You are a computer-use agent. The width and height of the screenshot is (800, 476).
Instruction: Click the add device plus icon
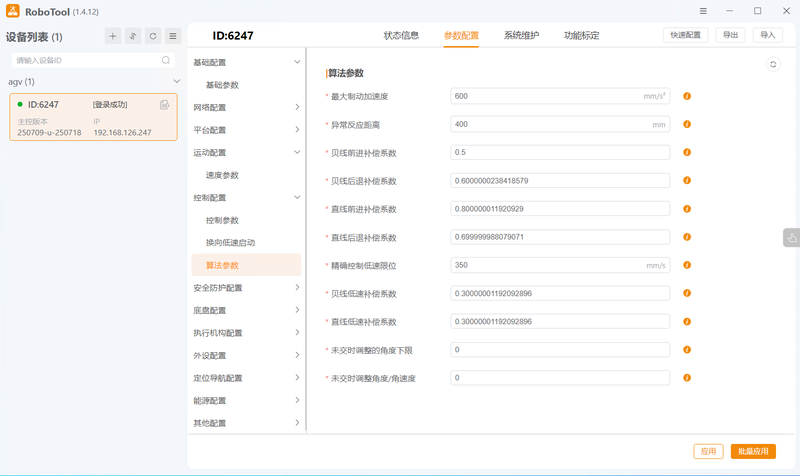(x=113, y=36)
